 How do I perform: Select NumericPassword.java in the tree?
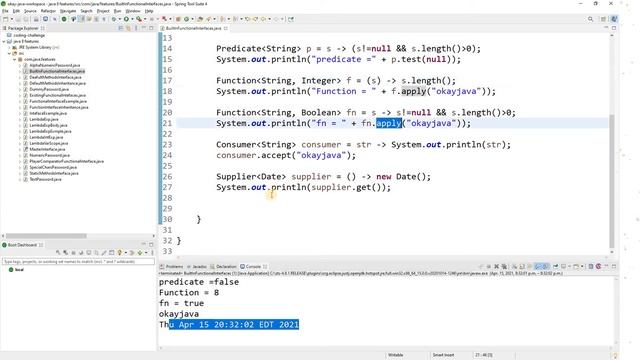49,155
